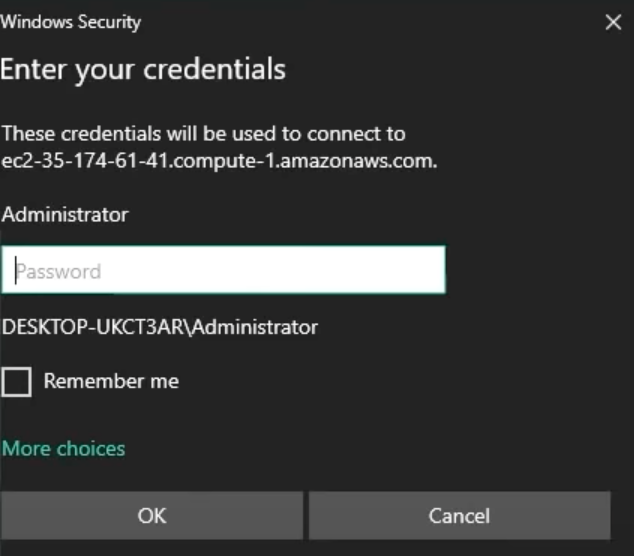Screen dimensions: 634x556
Task: Click the Enter your credentials heading
Action: 143,69
